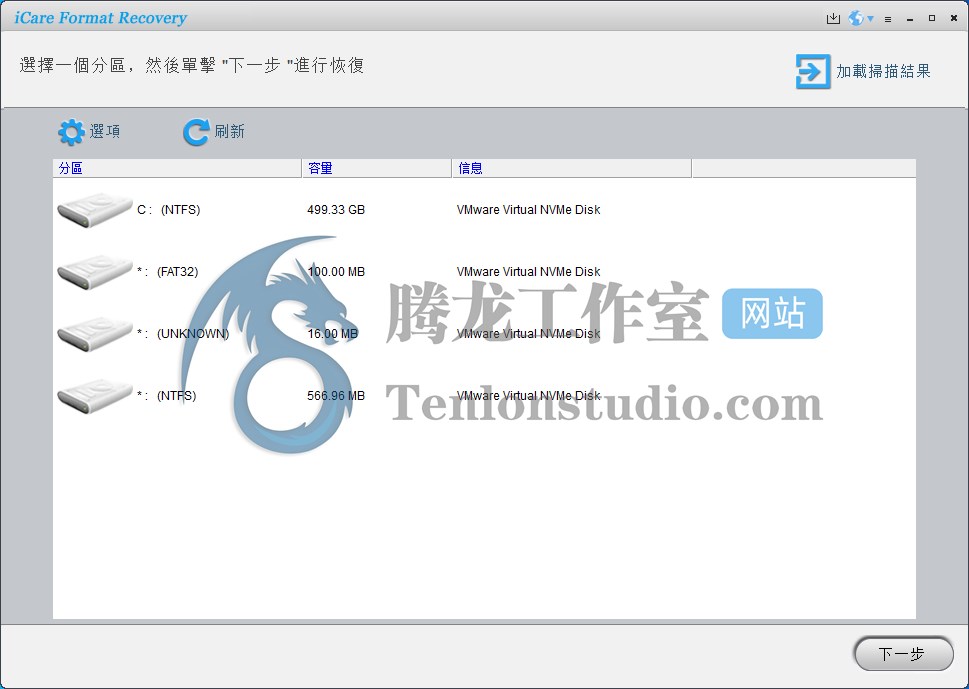Minimize the iCare Format Recovery window

[x=910, y=19]
